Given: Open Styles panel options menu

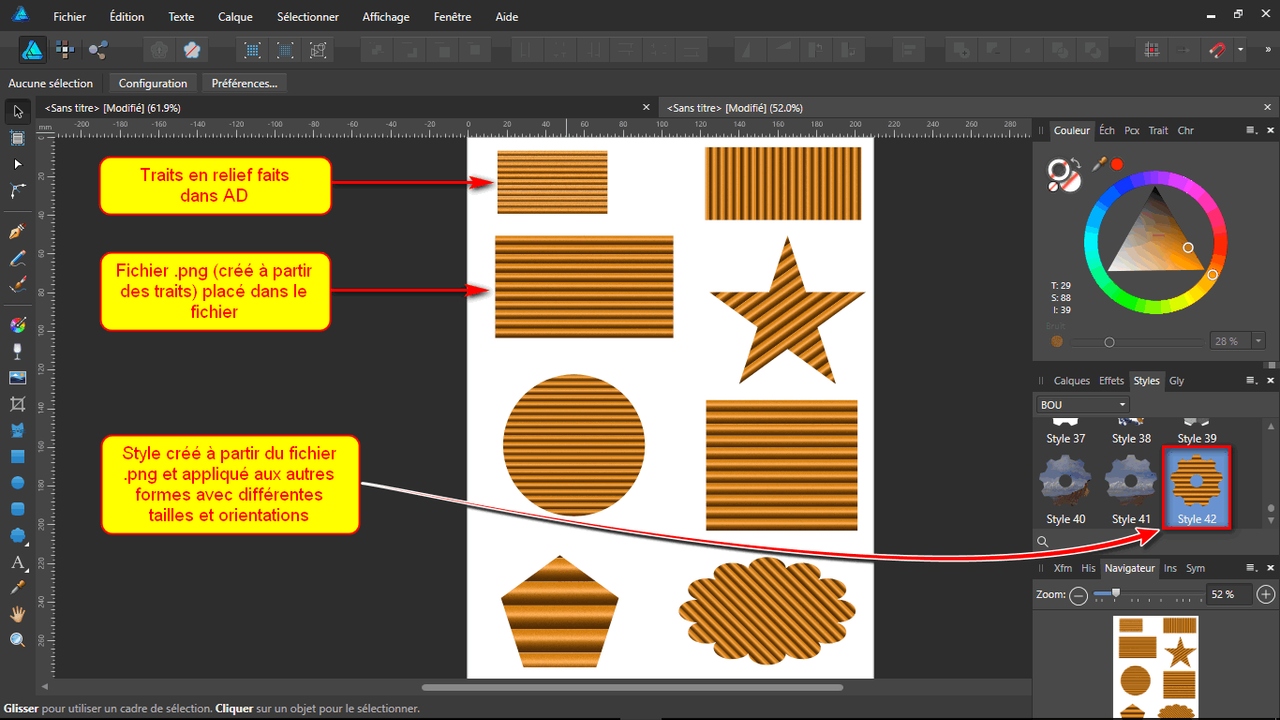Looking at the screenshot, I should pos(1250,381).
